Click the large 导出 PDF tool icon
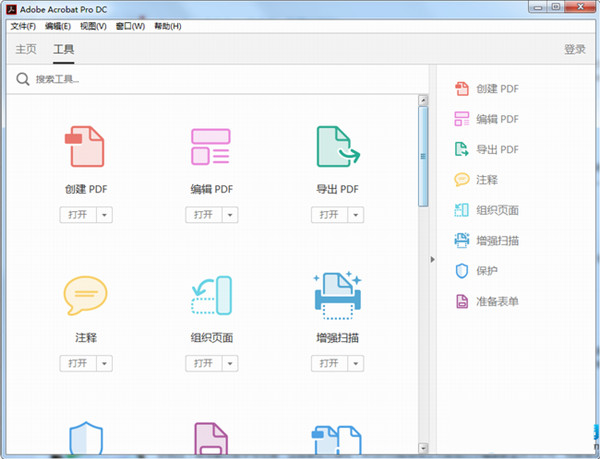The height and width of the screenshot is (459, 600). [336, 147]
